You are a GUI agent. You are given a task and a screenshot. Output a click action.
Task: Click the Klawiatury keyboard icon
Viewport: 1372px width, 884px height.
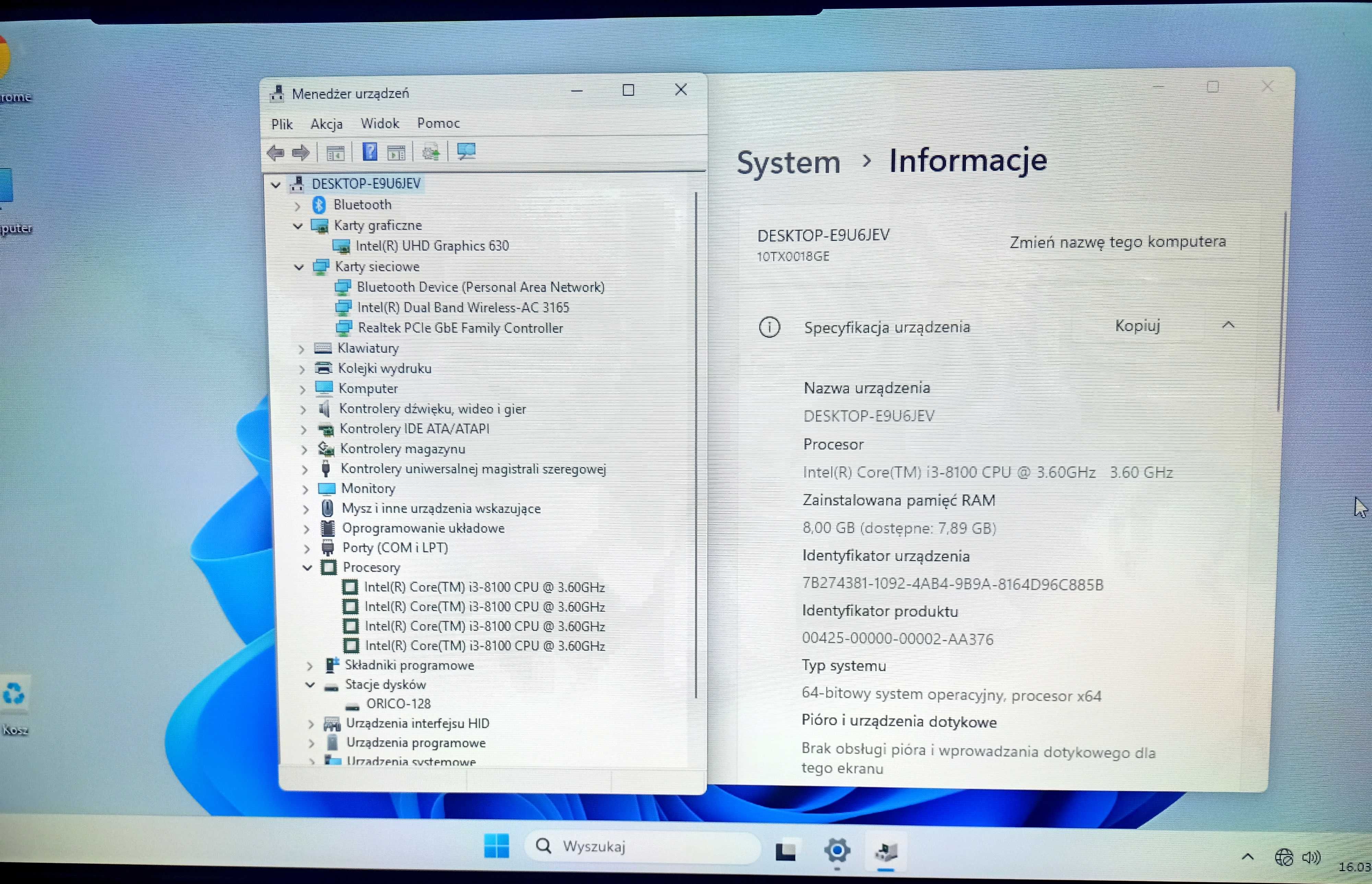(x=323, y=348)
